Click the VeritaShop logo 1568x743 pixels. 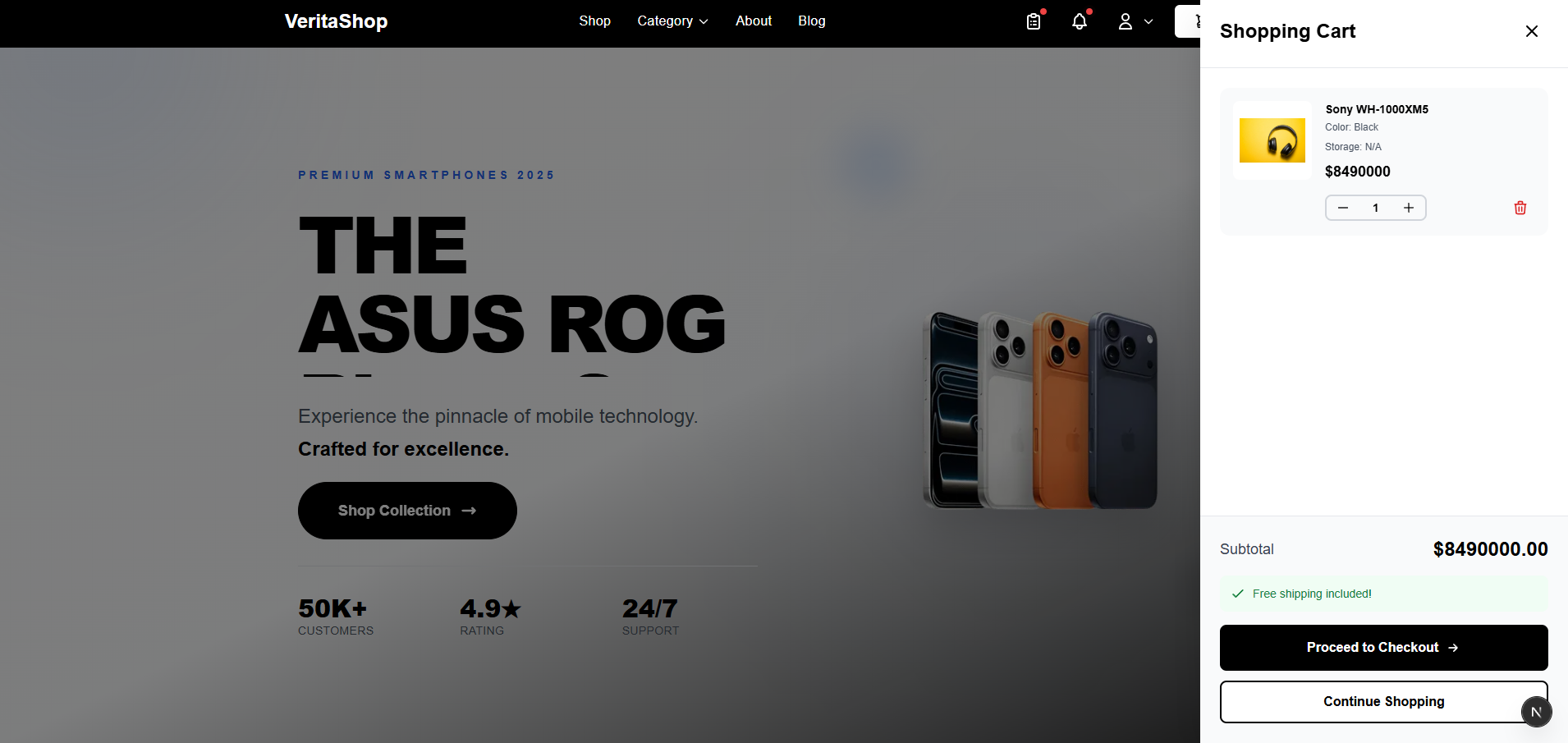336,21
